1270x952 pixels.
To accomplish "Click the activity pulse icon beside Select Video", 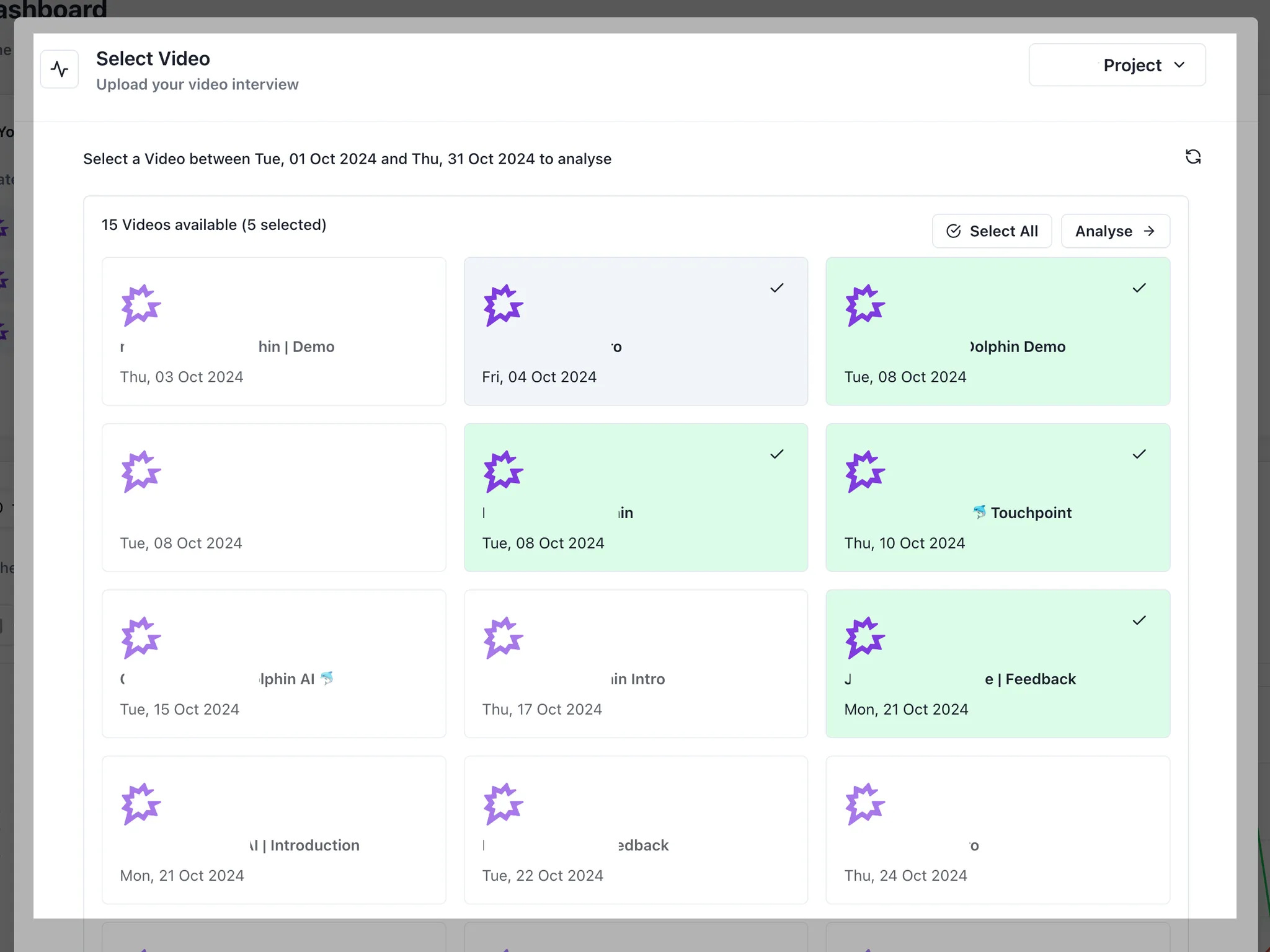I will [x=60, y=69].
